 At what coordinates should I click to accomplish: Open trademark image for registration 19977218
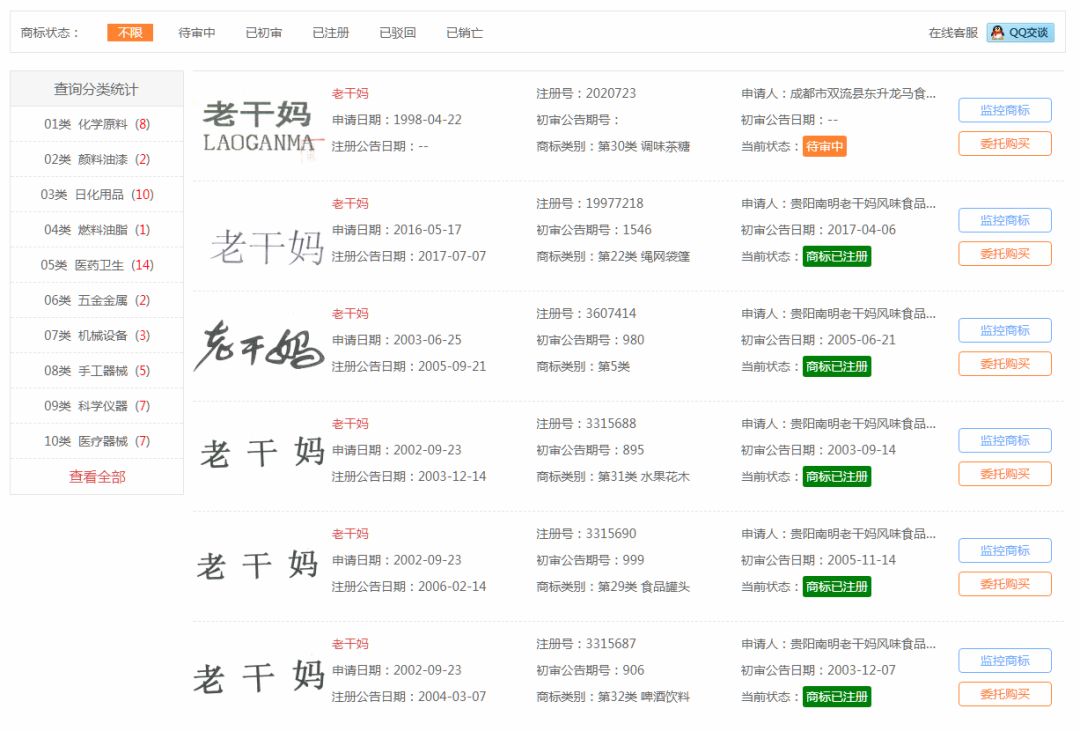(265, 247)
